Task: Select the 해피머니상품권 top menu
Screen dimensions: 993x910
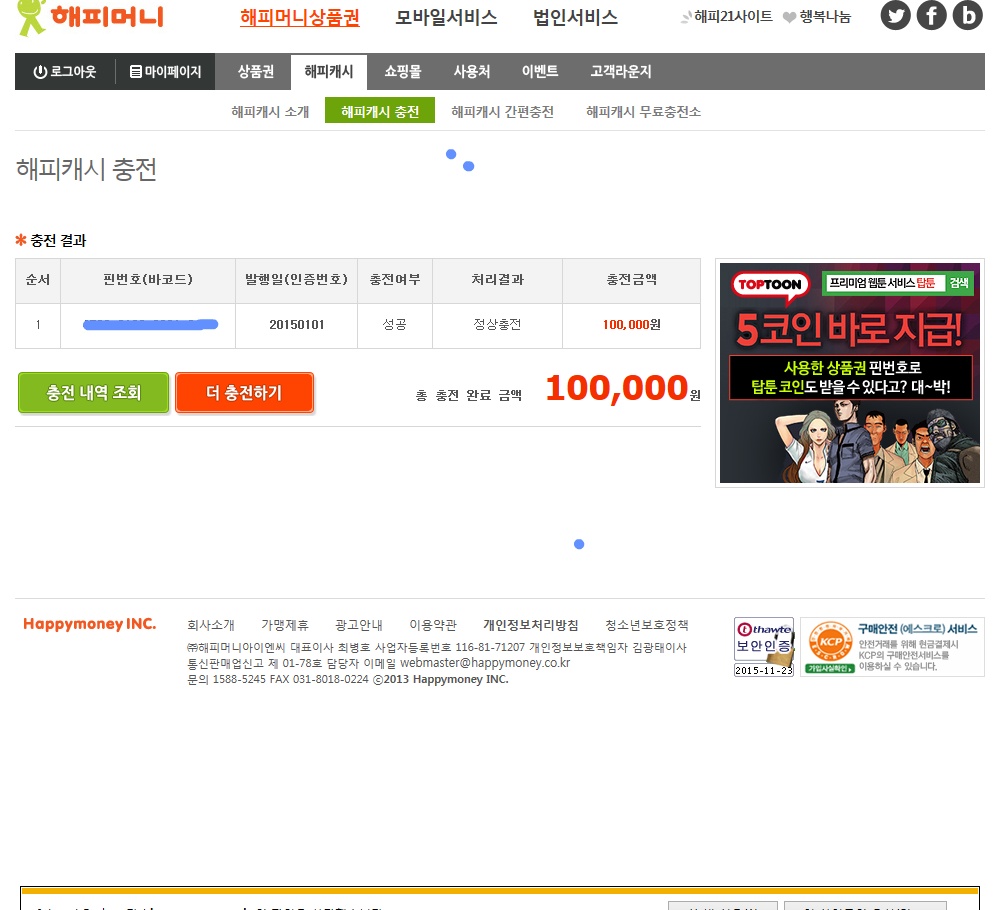Action: 299,18
